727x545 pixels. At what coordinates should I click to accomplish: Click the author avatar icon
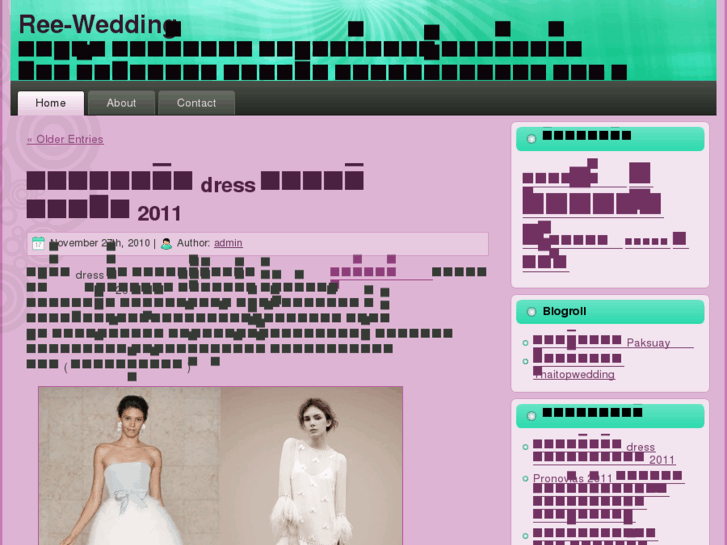point(166,243)
